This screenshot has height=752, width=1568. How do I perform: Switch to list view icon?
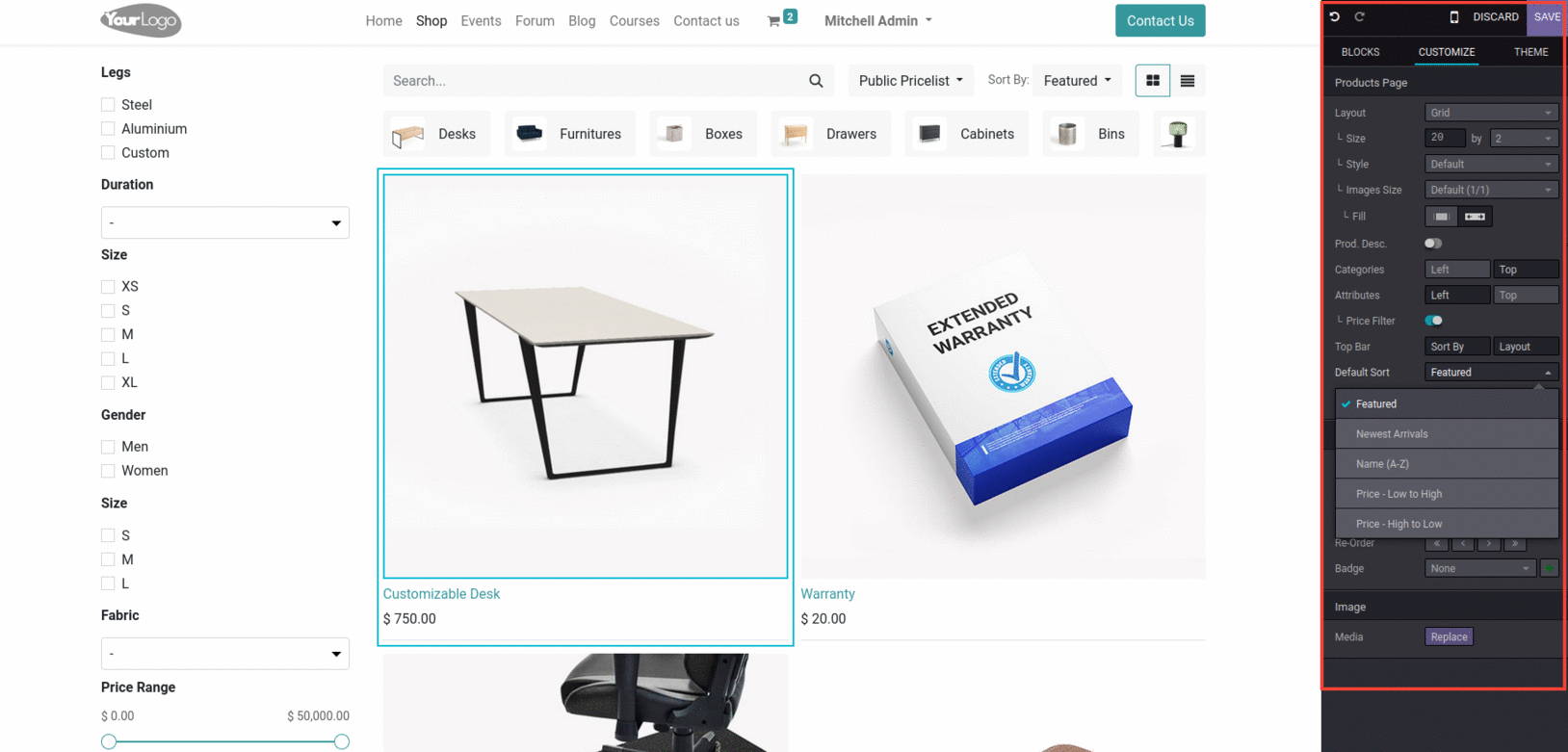coord(1188,81)
